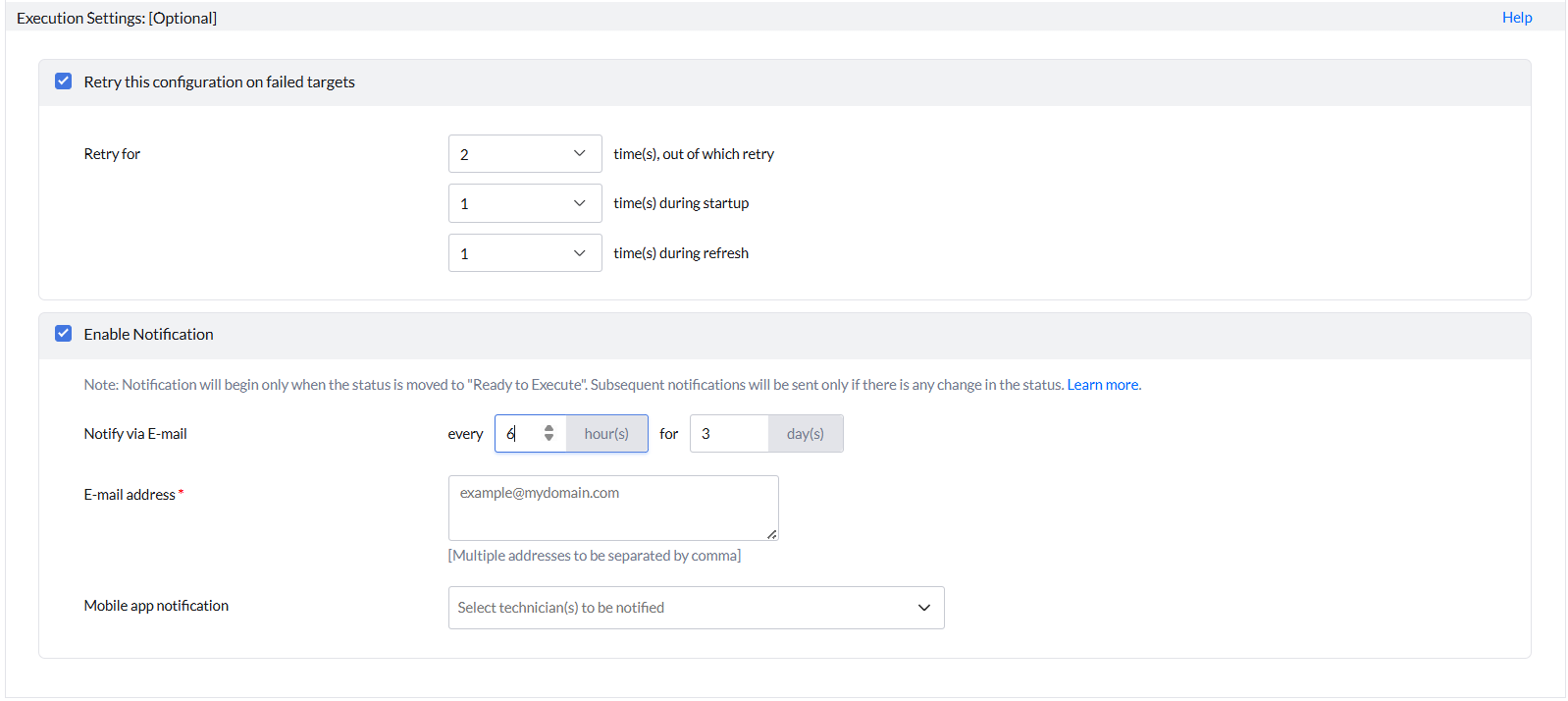This screenshot has width=1568, height=701.
Task: Click the 'Enable Notification' label text
Action: click(x=148, y=335)
